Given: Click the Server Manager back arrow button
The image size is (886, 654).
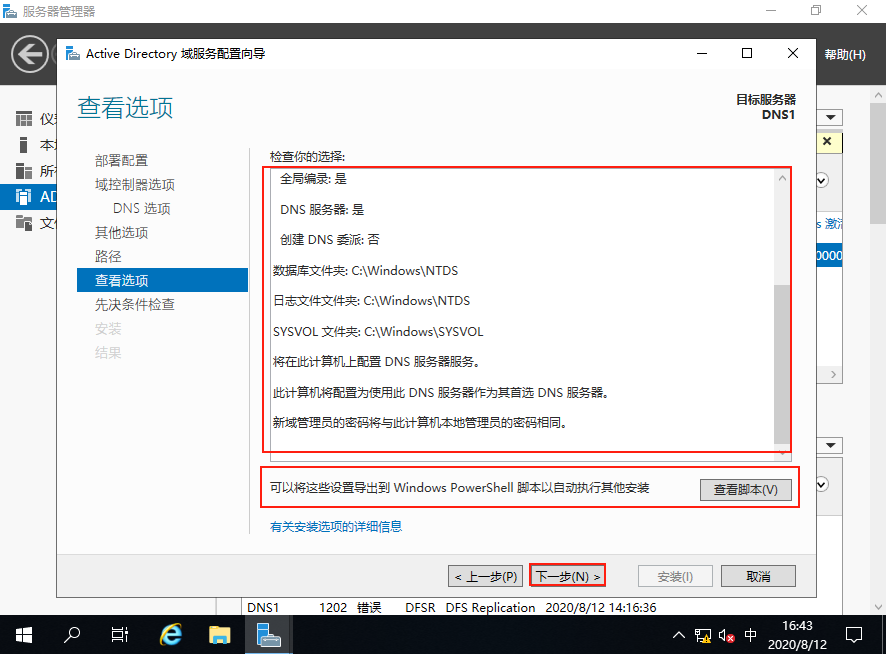Looking at the screenshot, I should coord(29,54).
